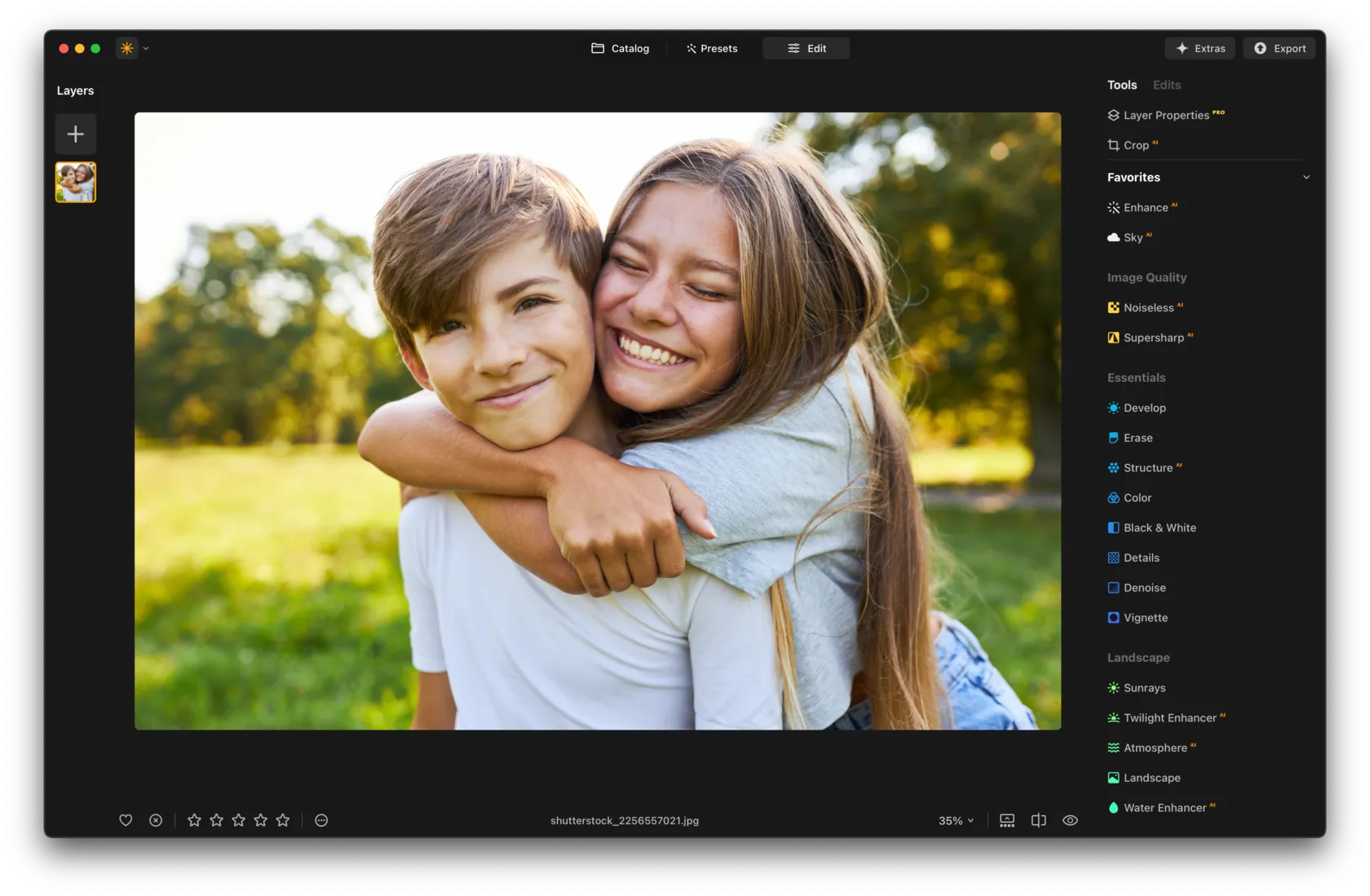
Task: Switch to the Catalog tab
Action: click(x=621, y=48)
